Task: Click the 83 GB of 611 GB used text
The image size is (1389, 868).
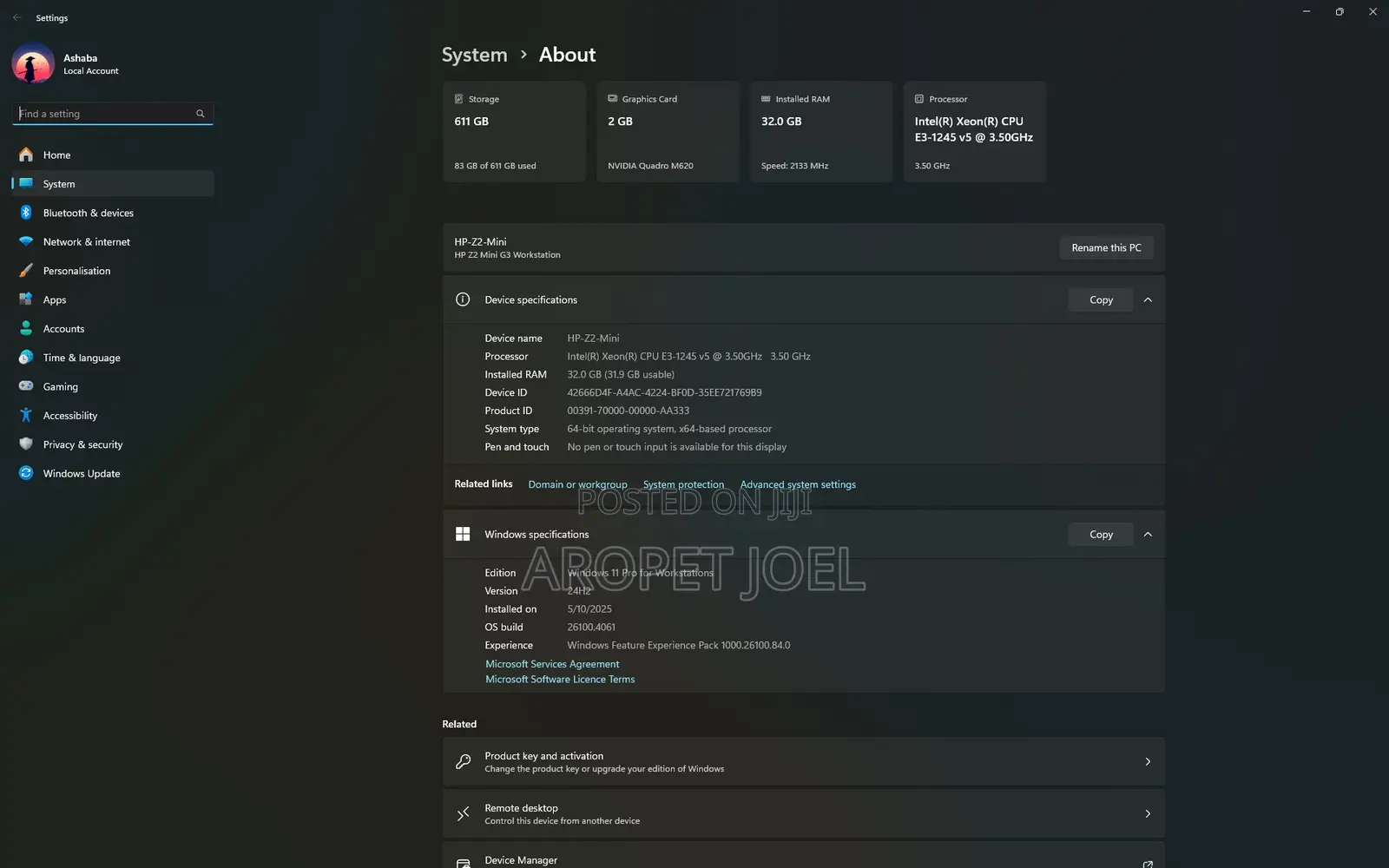Action: (495, 166)
